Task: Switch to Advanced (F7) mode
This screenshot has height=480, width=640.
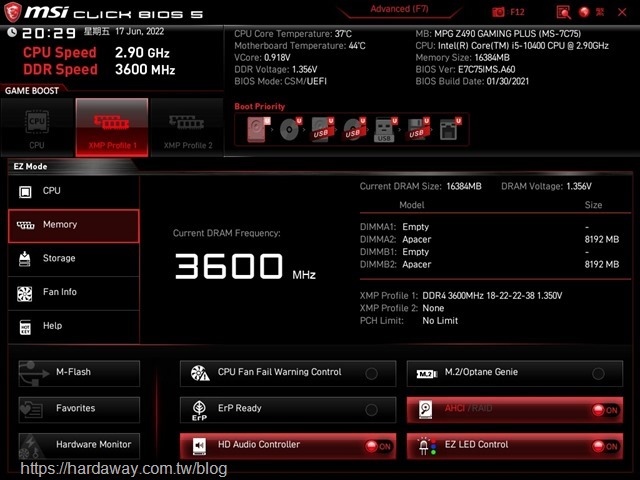Action: point(399,9)
